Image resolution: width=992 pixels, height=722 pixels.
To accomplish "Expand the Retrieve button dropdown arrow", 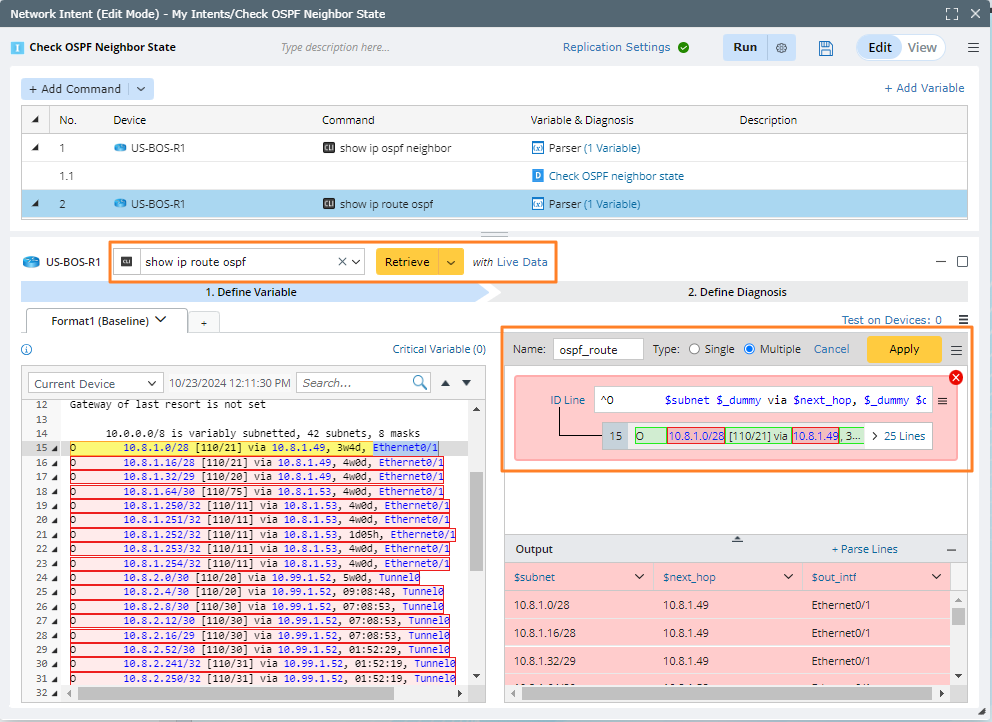I will click(452, 262).
